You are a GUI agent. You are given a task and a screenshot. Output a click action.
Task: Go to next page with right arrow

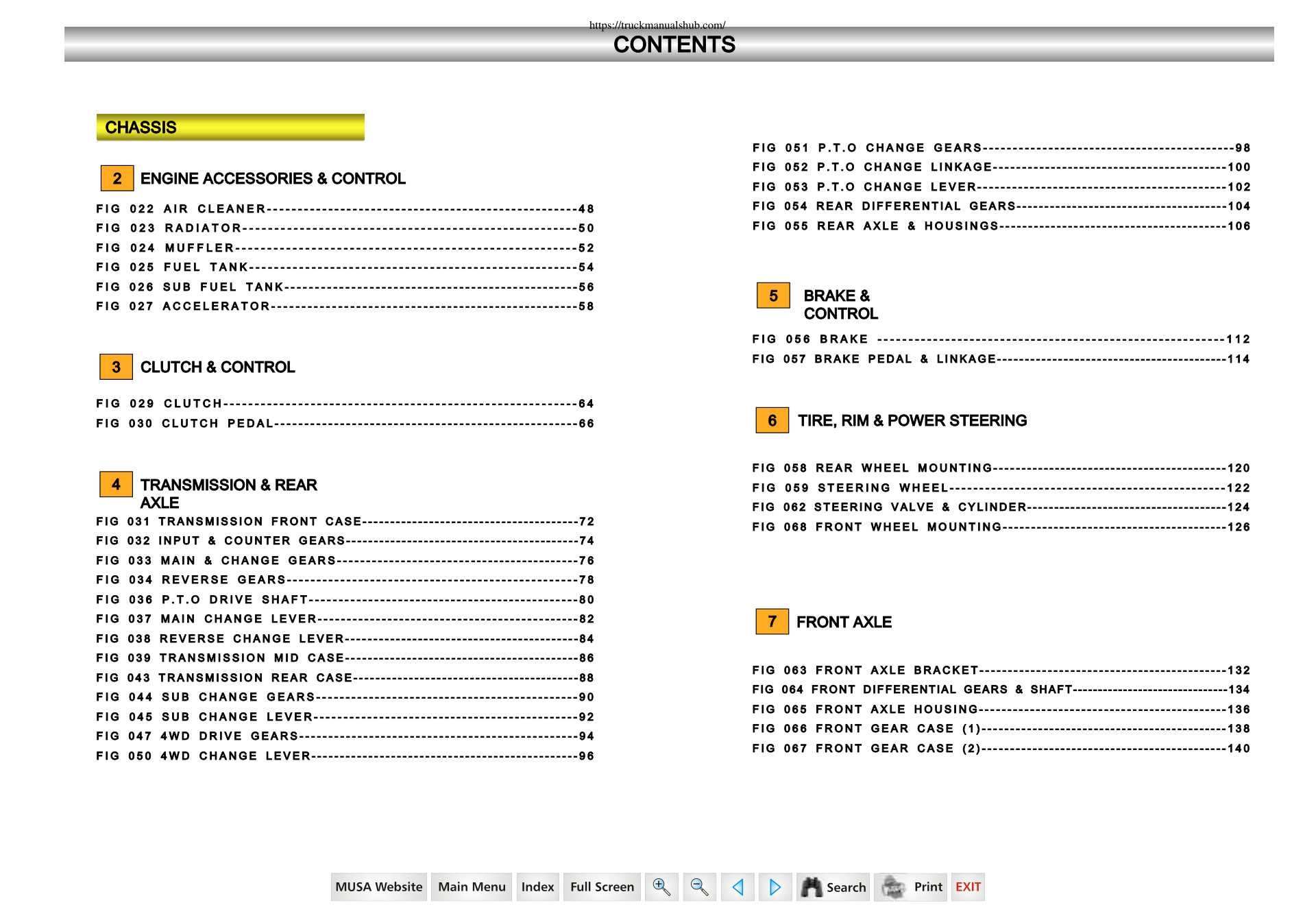click(x=775, y=886)
